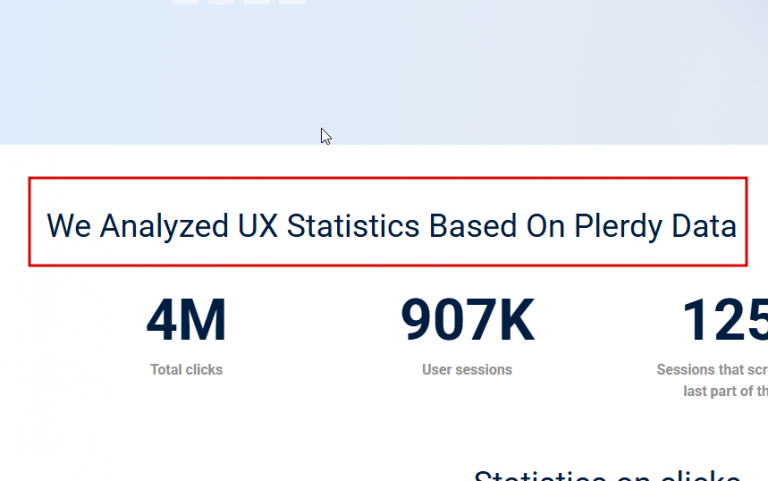Click the third white box at top of banner
The width and height of the screenshot is (768, 481).
pyautogui.click(x=256, y=2)
